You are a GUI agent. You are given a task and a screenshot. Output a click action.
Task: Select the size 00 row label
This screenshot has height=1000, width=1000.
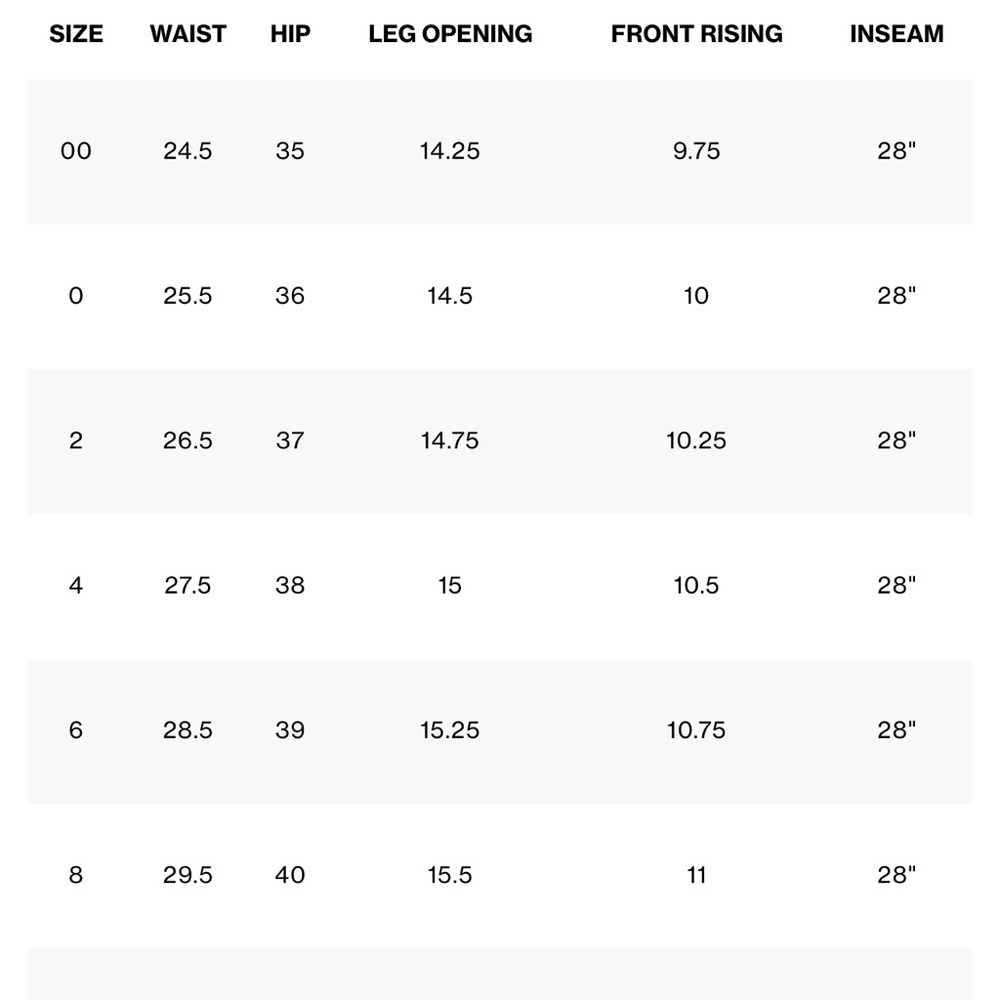pyautogui.click(x=76, y=151)
